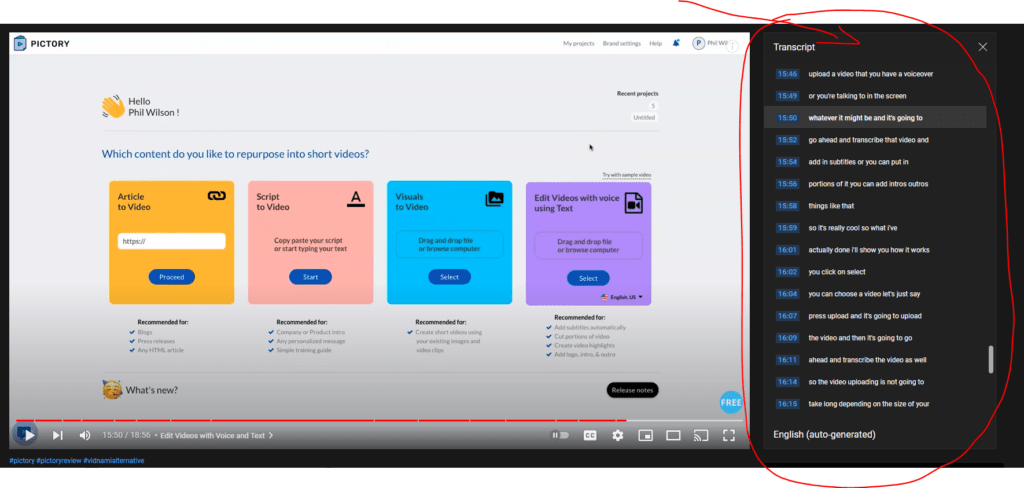Viewport: 1024px width, 488px height.
Task: Jump to transcript timestamp 16:14
Action: 787,382
